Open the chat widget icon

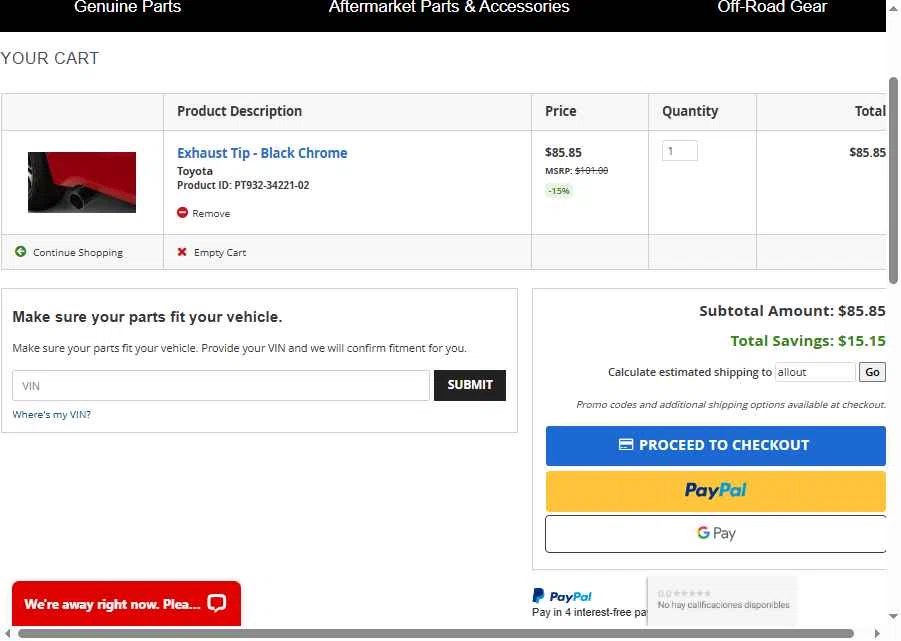click(217, 603)
